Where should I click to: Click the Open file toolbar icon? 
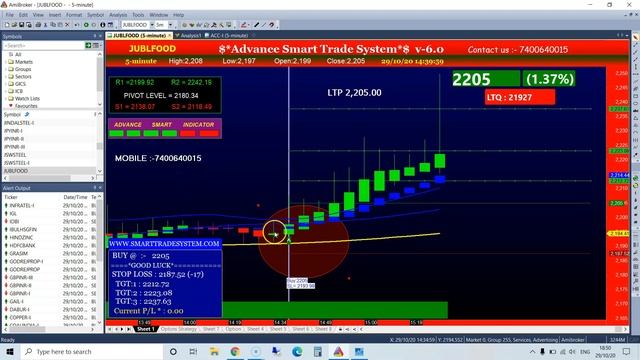click(14, 25)
